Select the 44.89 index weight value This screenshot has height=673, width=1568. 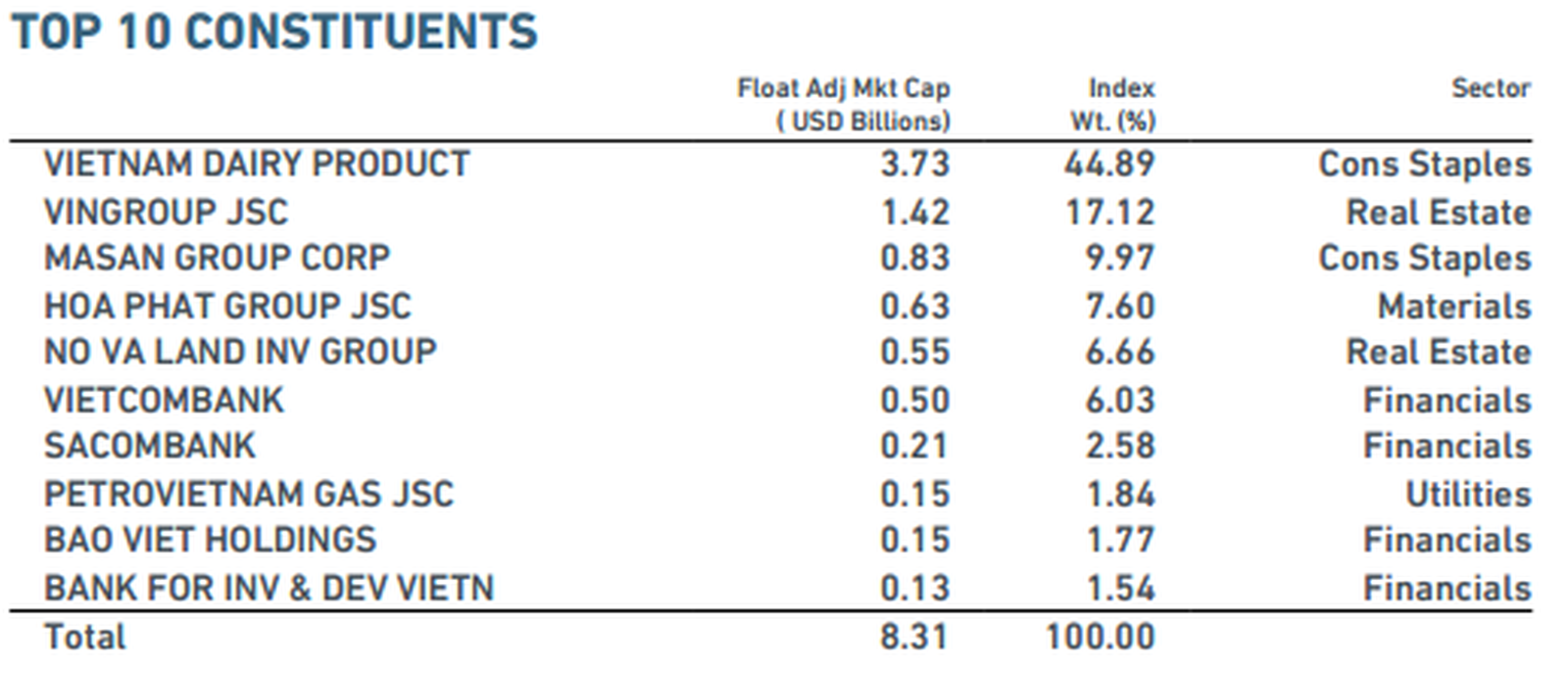(x=1109, y=164)
